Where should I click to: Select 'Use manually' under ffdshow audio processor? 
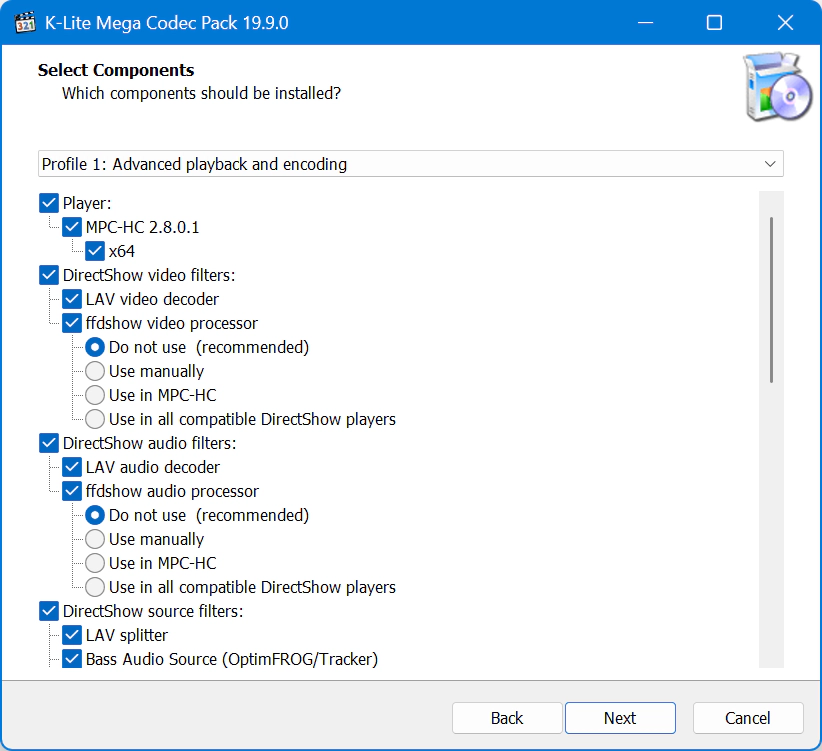tap(95, 539)
